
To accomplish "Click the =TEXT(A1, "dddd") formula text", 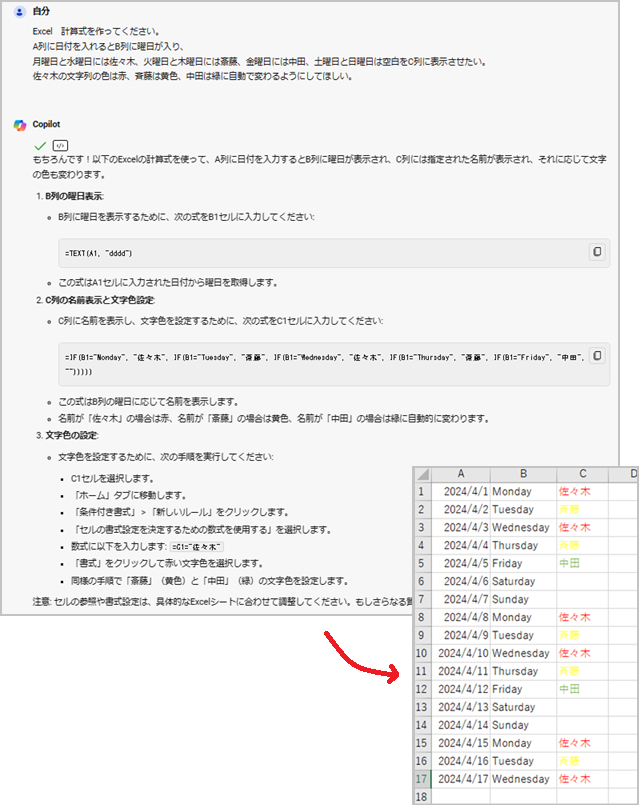I will [x=99, y=253].
